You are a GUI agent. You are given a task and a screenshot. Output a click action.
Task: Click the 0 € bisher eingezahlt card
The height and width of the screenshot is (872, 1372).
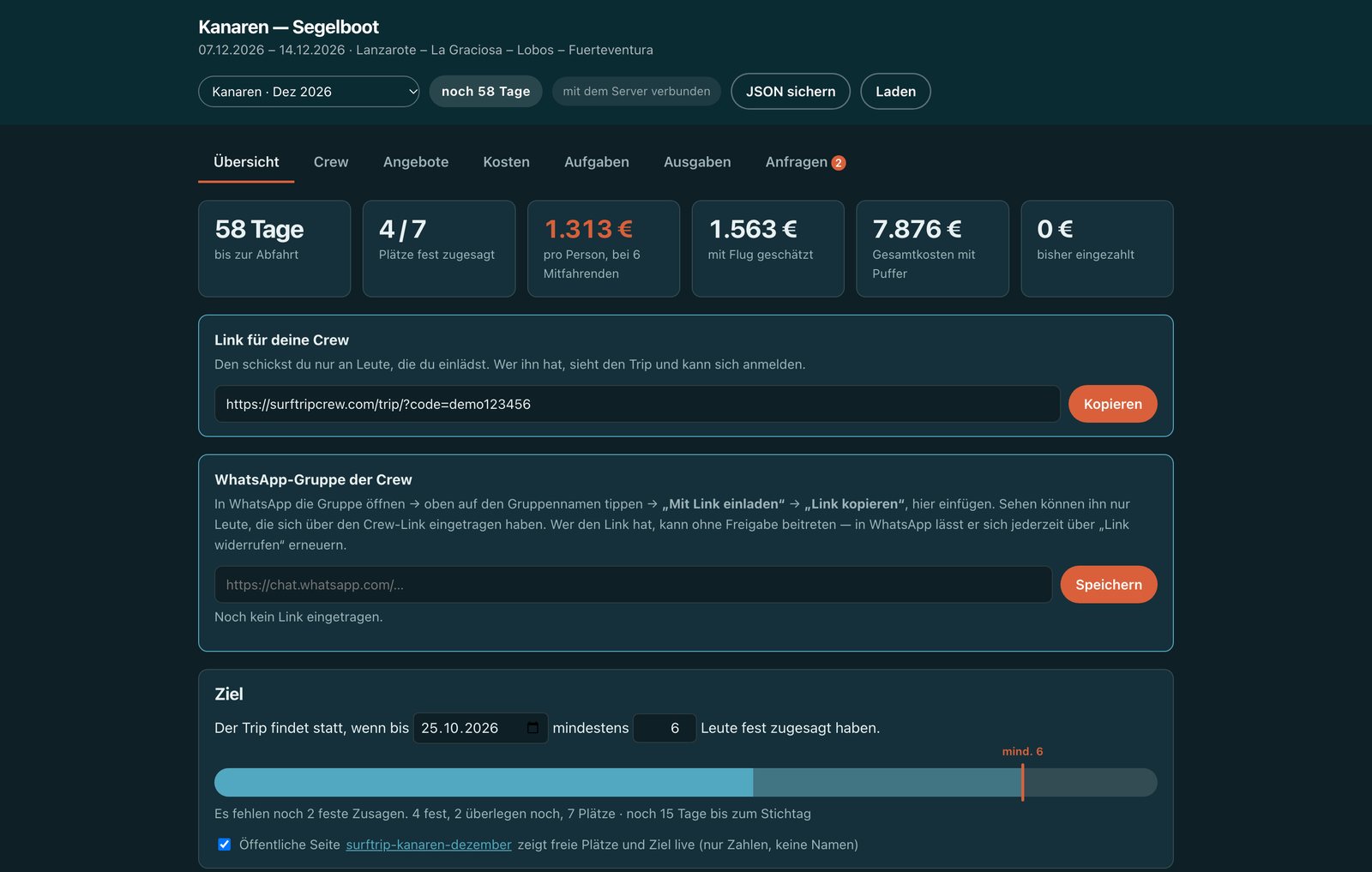tap(1098, 249)
